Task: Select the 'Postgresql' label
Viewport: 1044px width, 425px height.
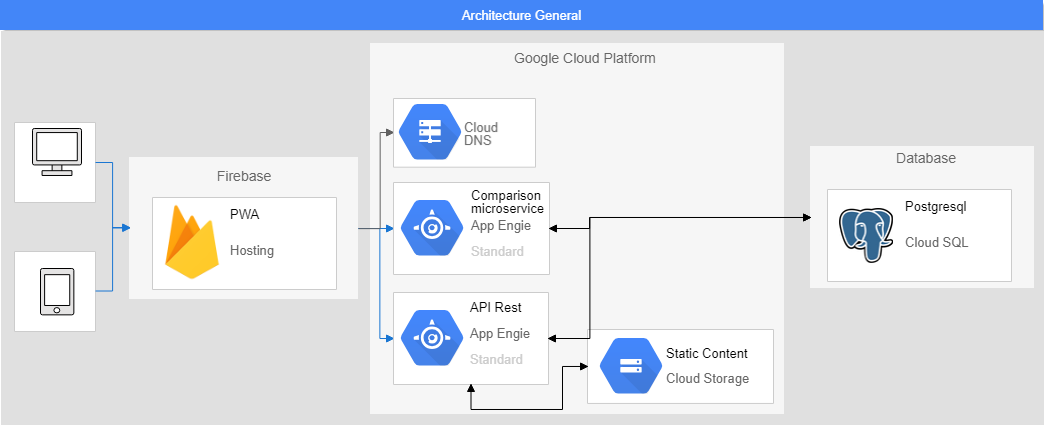Action: click(935, 207)
